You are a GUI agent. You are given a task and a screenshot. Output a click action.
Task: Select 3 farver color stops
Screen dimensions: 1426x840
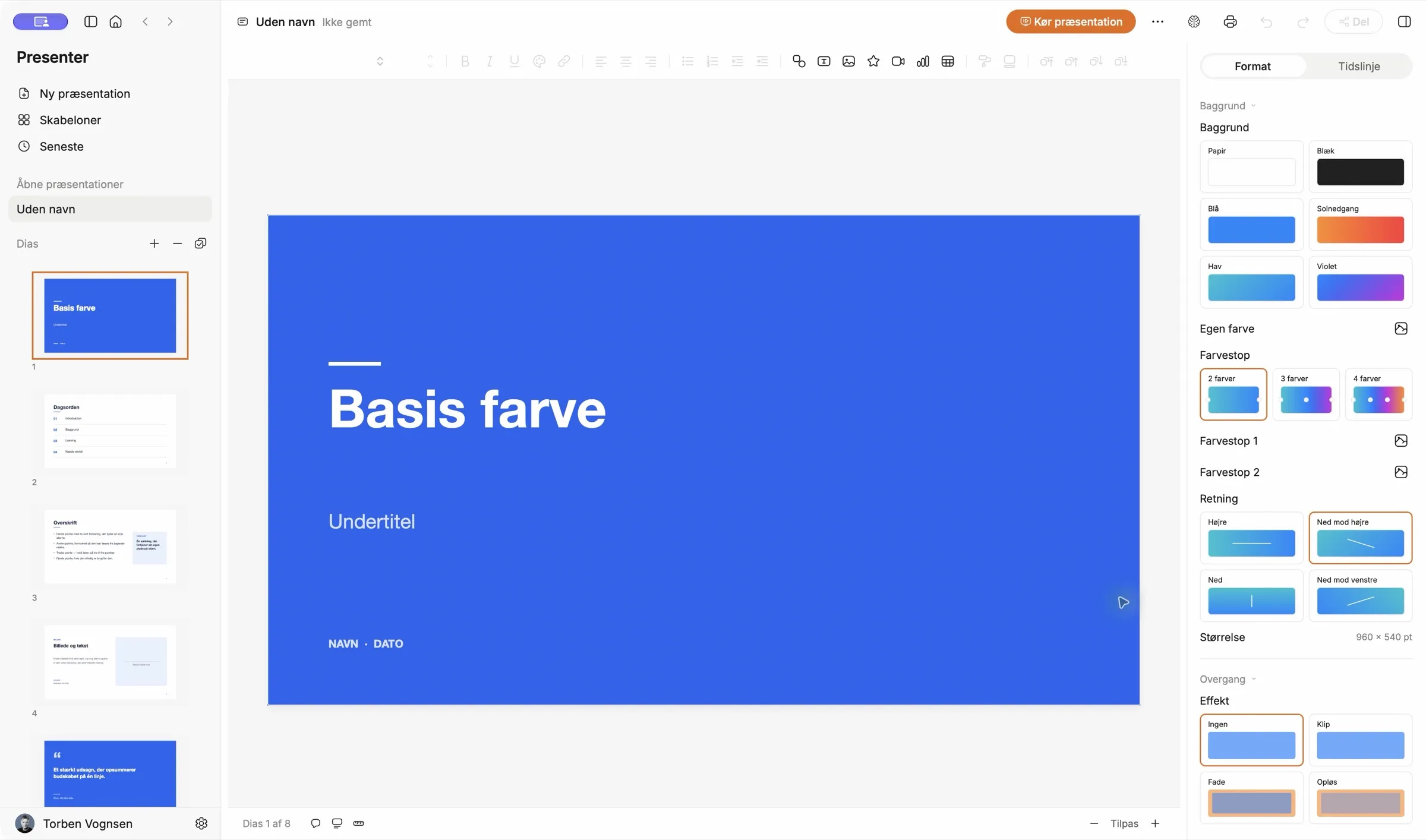pos(1306,394)
